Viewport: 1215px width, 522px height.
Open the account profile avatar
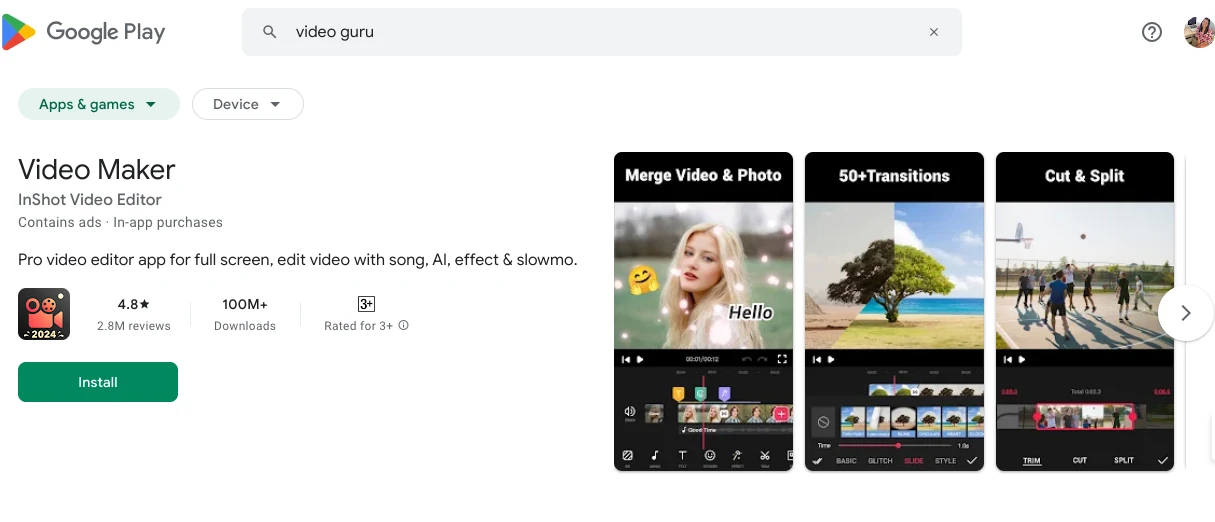point(1198,32)
